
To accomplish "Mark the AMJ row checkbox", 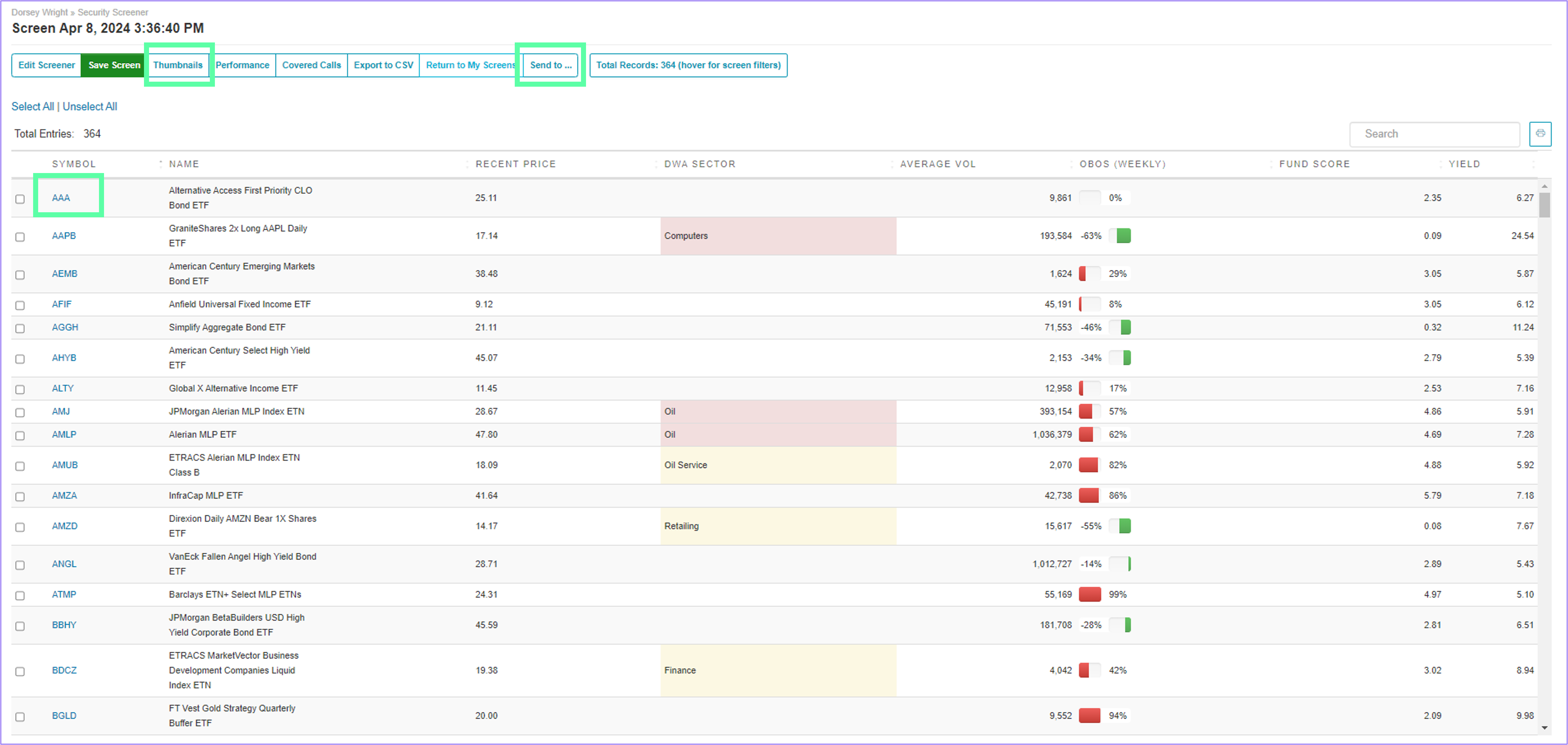I will (x=20, y=412).
